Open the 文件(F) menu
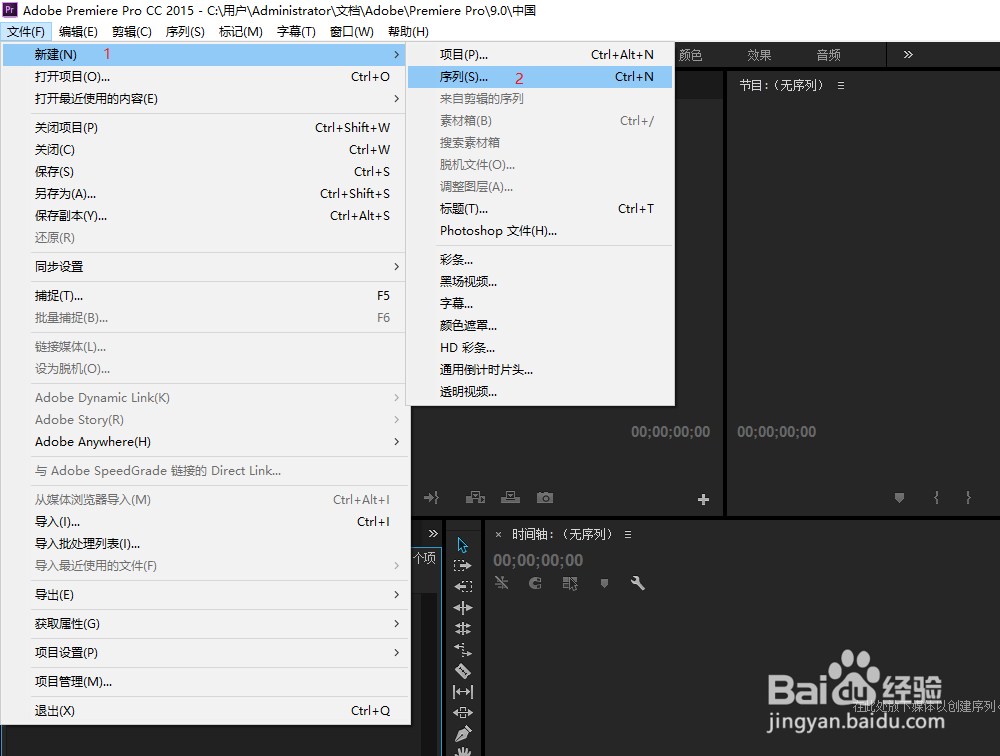This screenshot has height=756, width=1000. click(x=26, y=31)
